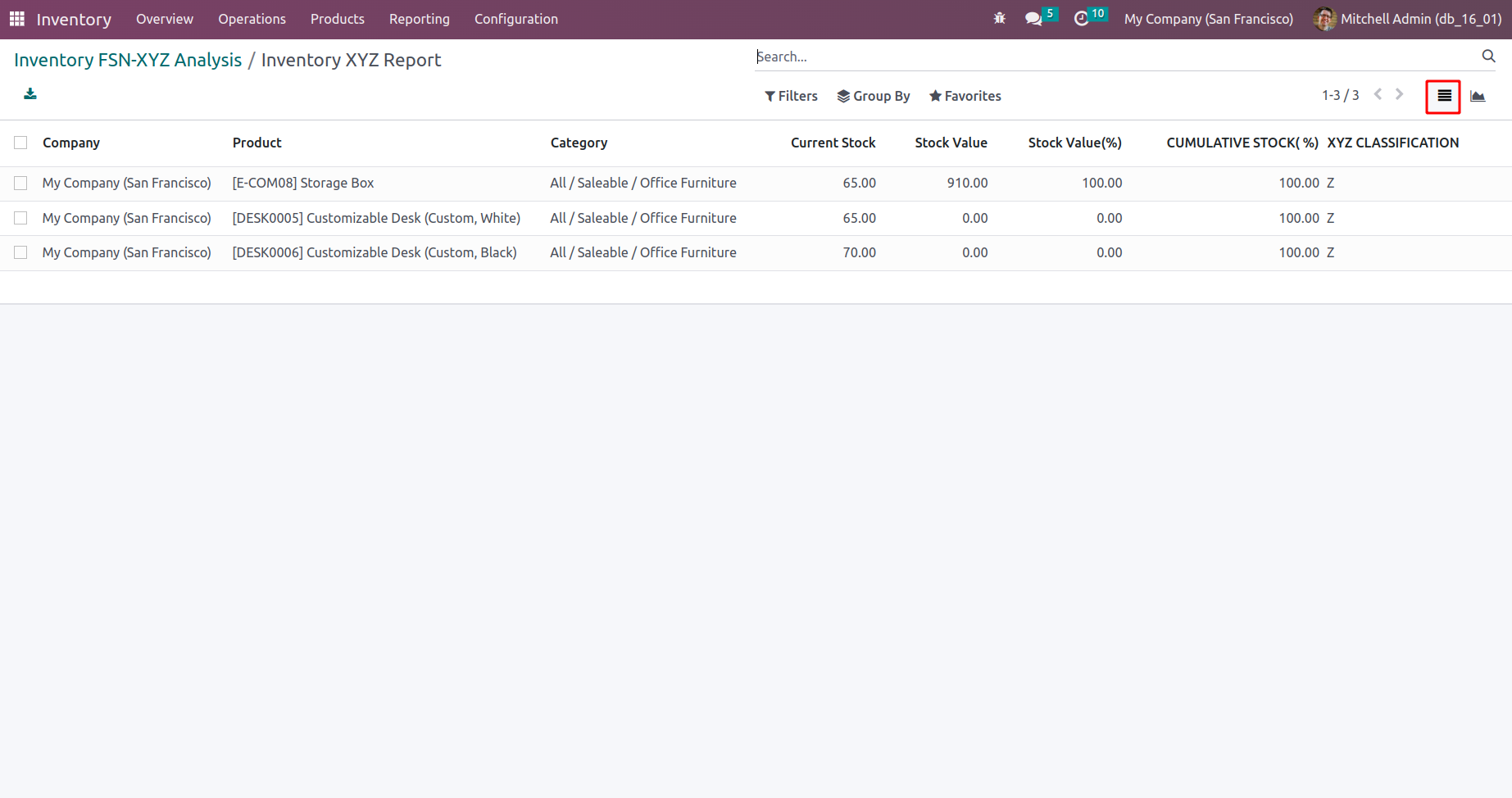The image size is (1512, 798).
Task: Switch to list view
Action: pyautogui.click(x=1444, y=97)
